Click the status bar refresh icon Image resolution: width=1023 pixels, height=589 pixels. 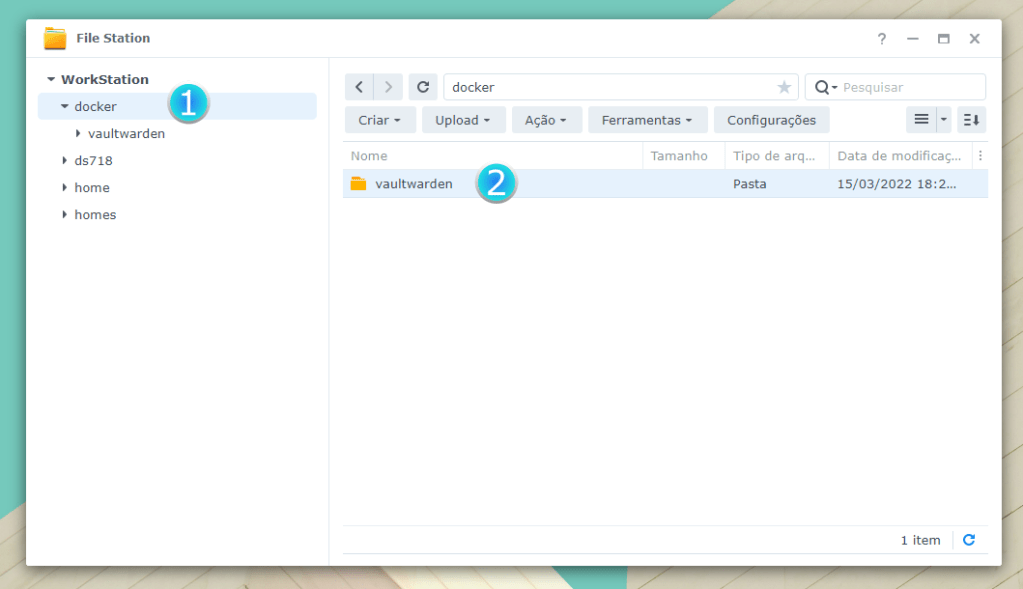coord(968,540)
